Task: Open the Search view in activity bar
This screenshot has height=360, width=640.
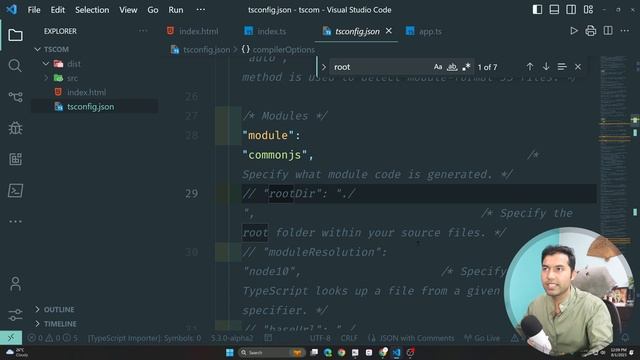Action: [x=15, y=66]
